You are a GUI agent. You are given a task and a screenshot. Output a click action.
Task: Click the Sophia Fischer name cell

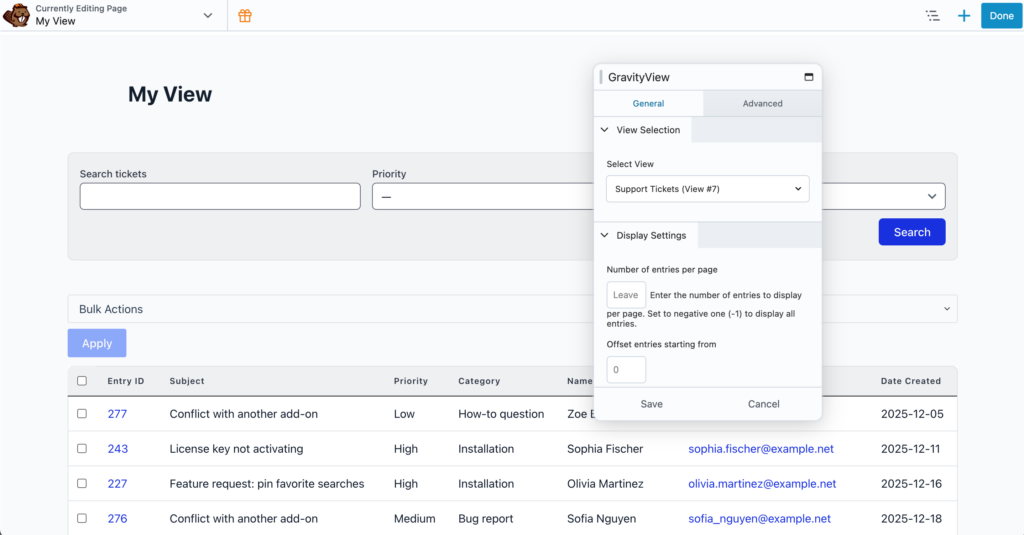pyautogui.click(x=605, y=449)
